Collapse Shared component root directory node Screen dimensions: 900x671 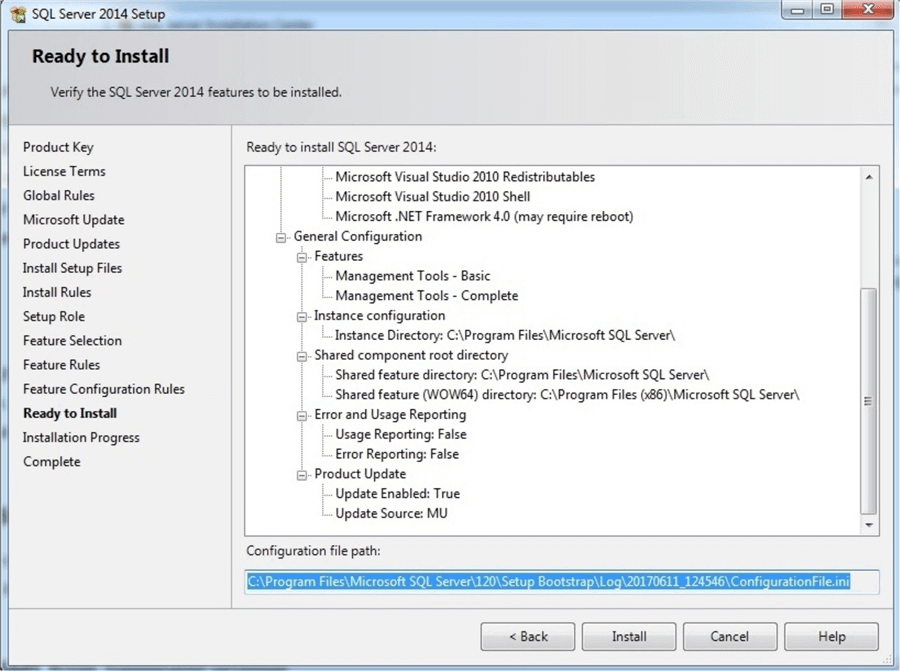302,356
